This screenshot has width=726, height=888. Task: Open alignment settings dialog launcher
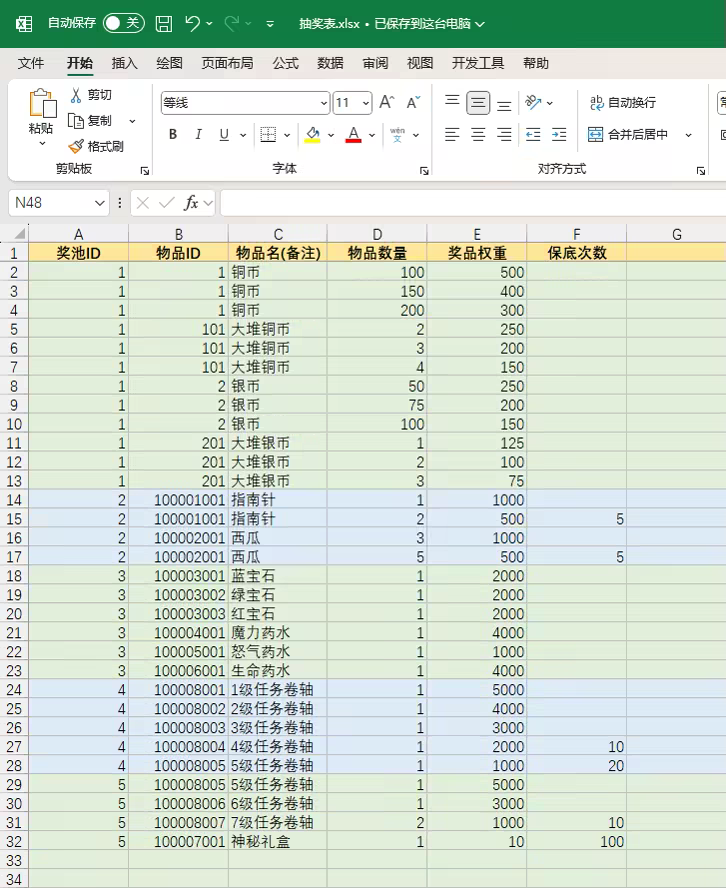701,170
